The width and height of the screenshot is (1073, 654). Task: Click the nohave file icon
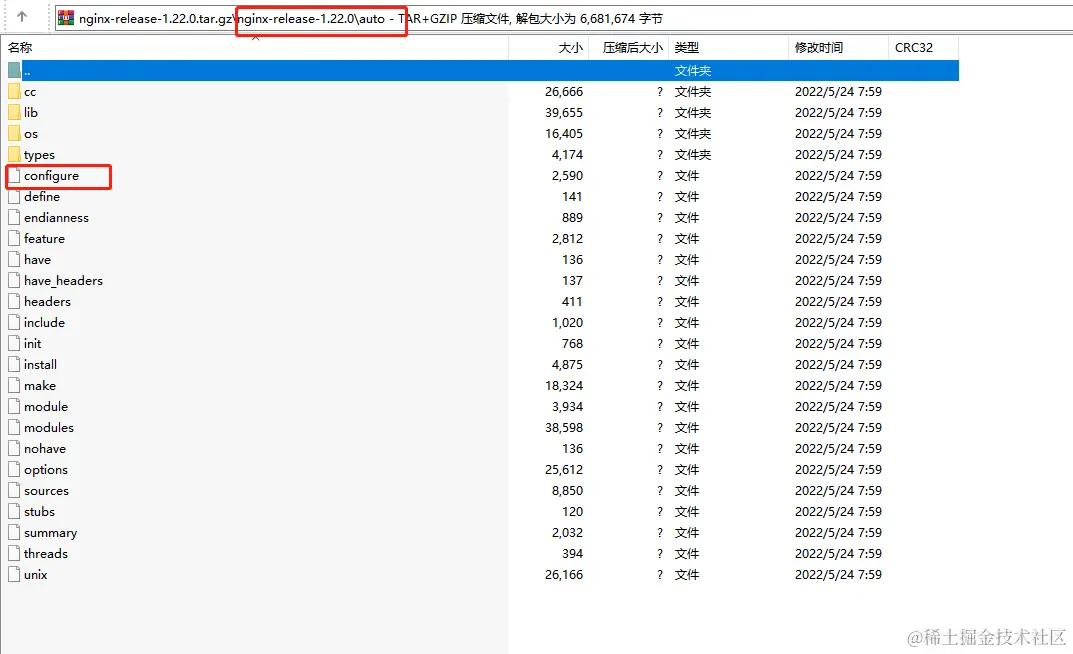[14, 449]
